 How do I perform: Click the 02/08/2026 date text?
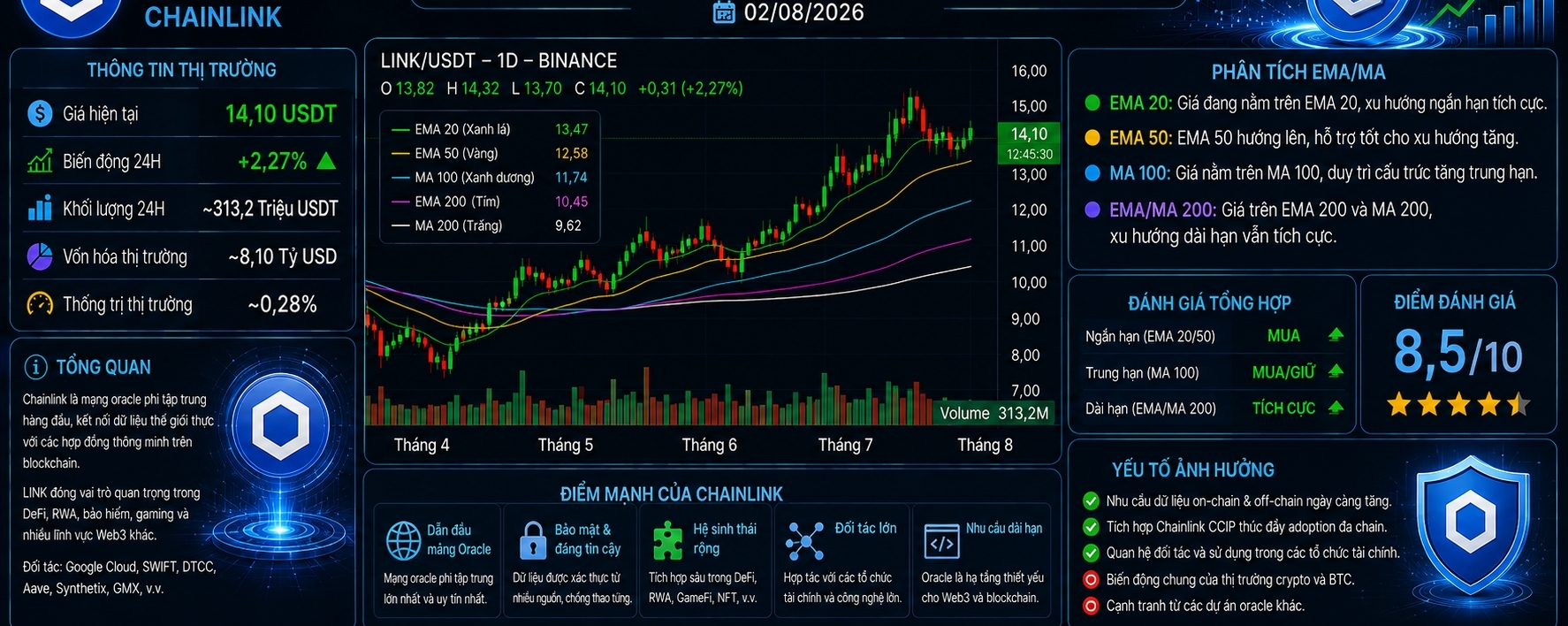(x=804, y=11)
